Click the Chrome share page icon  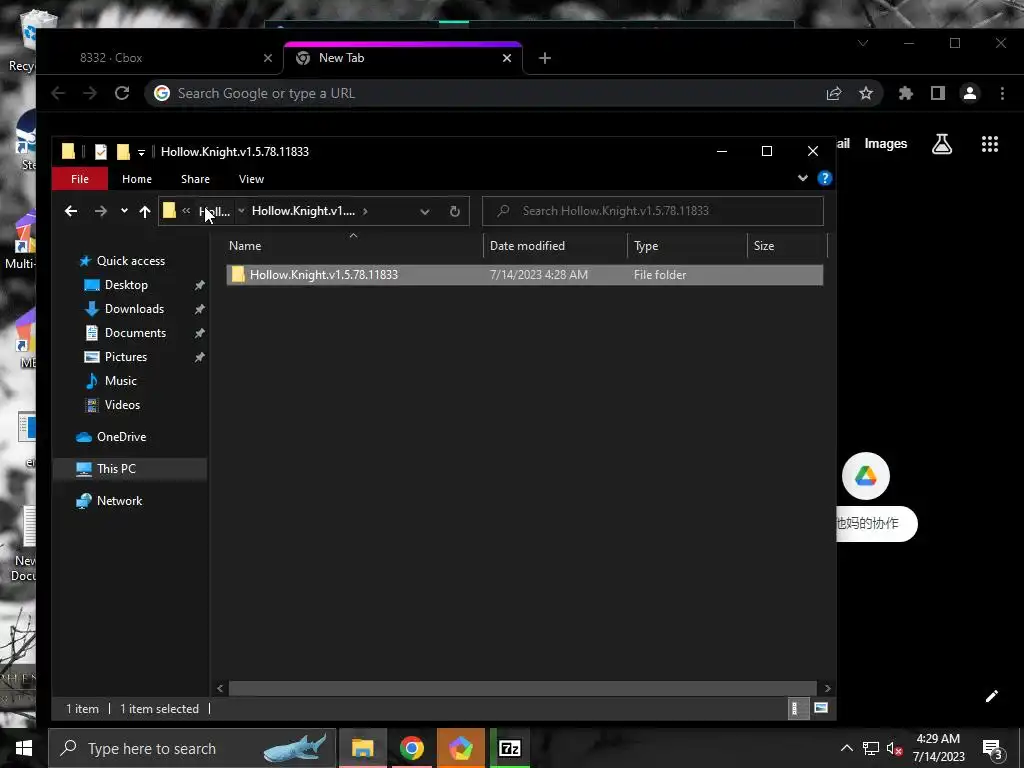tap(834, 93)
